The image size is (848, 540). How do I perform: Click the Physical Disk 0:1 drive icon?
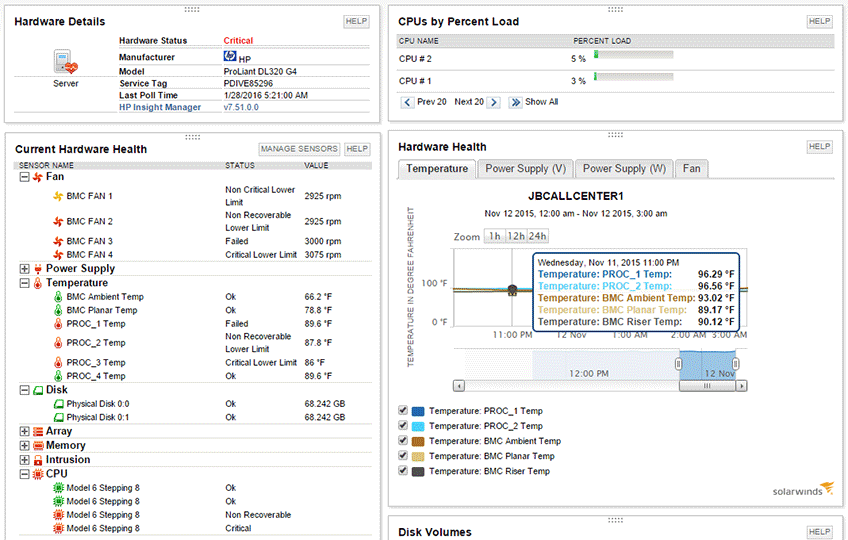[x=58, y=417]
